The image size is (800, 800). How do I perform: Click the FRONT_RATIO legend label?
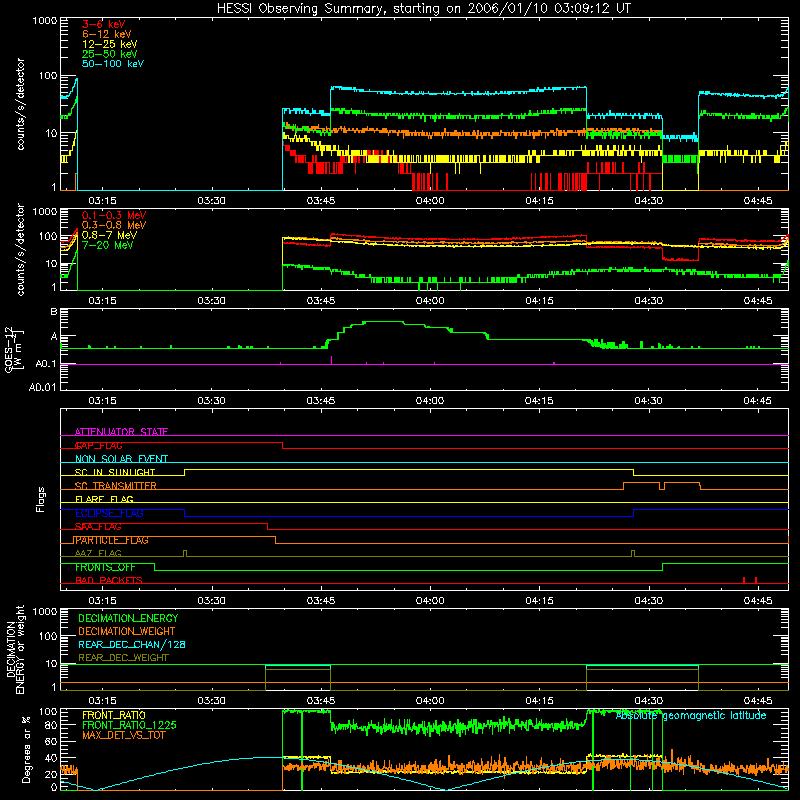point(114,715)
